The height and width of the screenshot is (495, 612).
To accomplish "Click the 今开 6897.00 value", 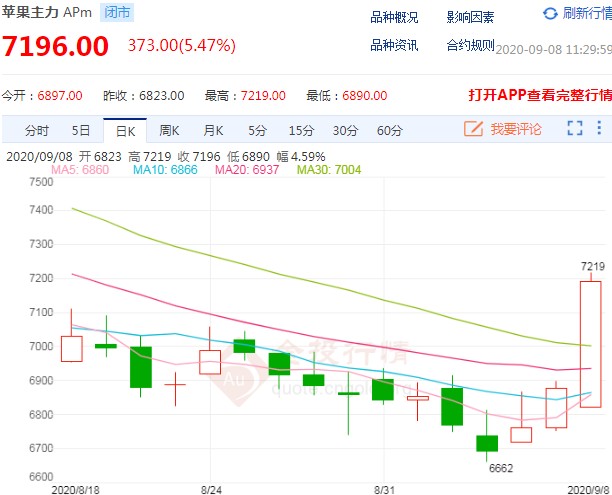I will coord(60,96).
